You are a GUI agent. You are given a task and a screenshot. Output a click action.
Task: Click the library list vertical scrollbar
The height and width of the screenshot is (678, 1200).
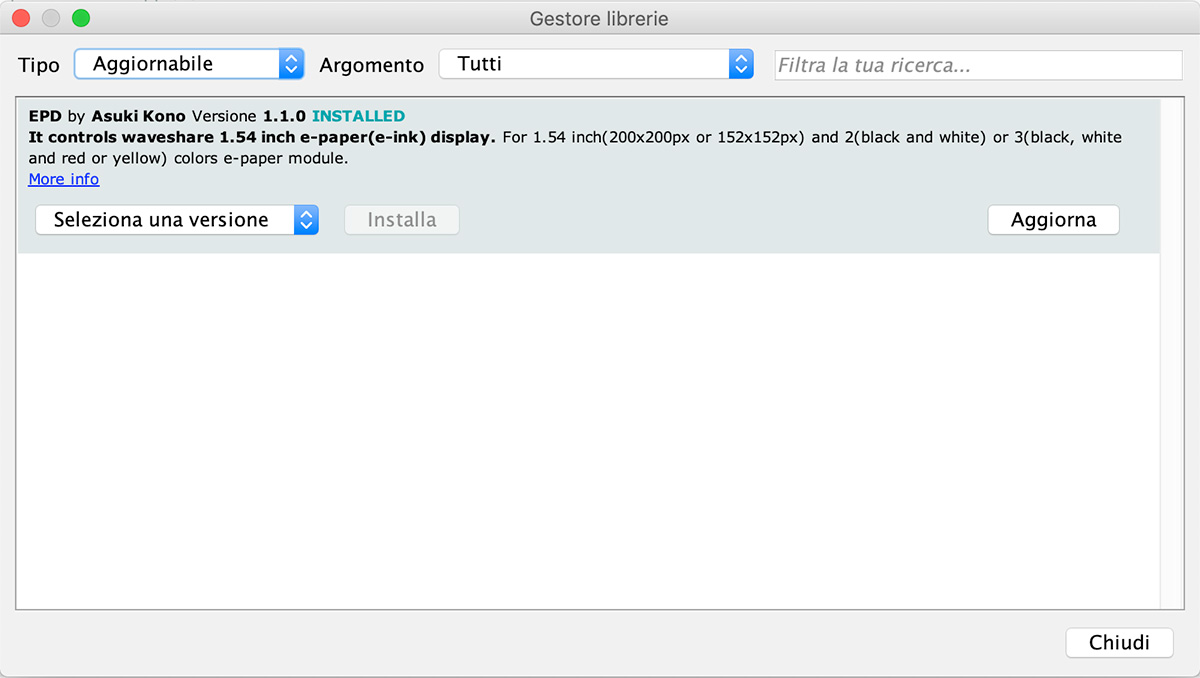coord(1168,350)
